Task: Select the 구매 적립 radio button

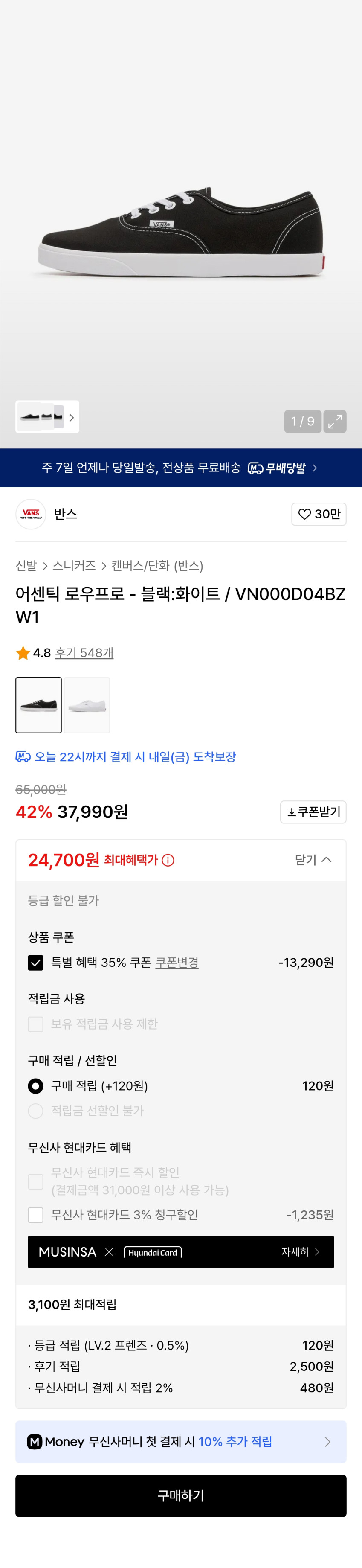Action: coord(36,1086)
